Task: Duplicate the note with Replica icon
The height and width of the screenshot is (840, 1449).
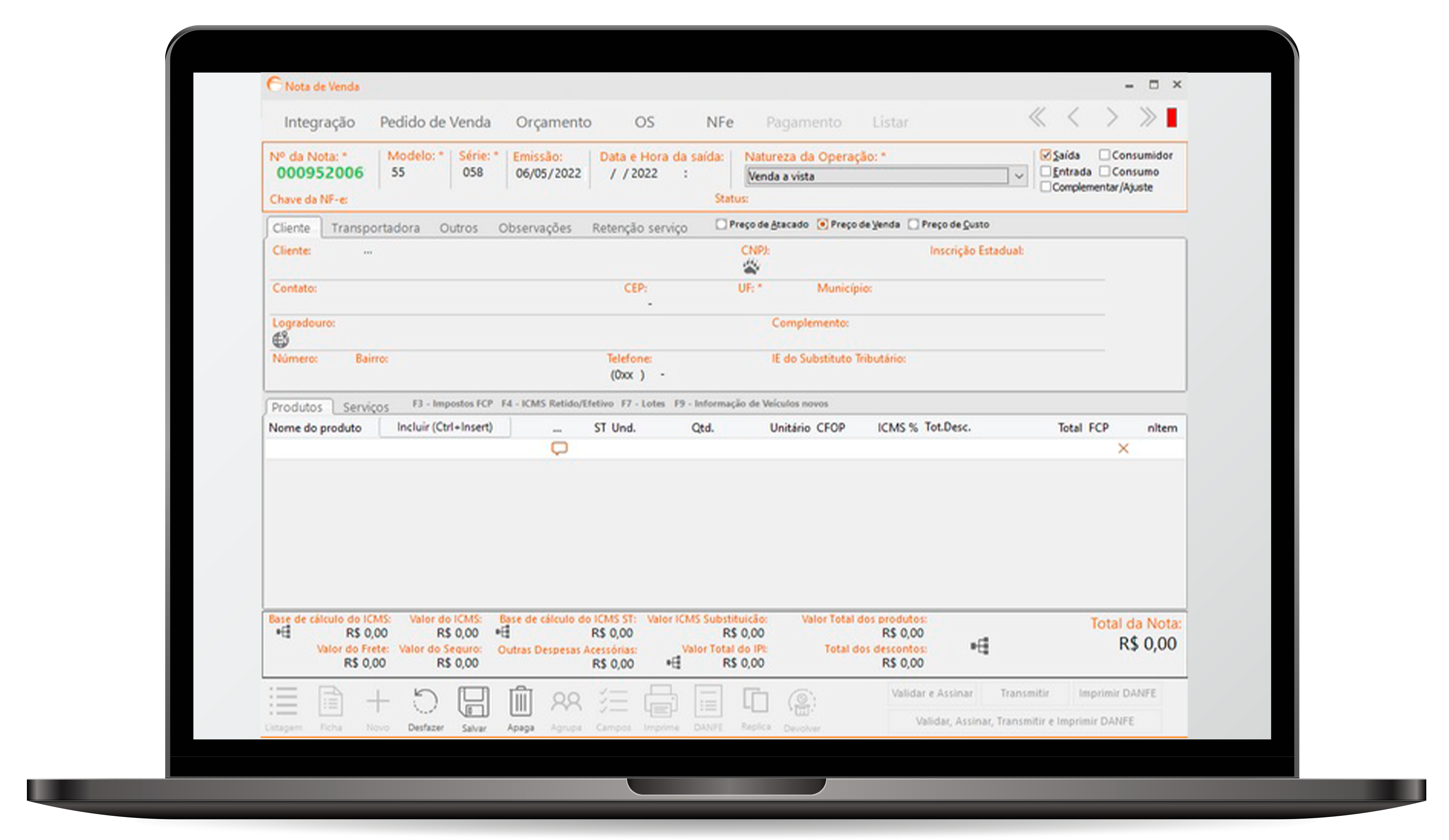Action: point(756,700)
